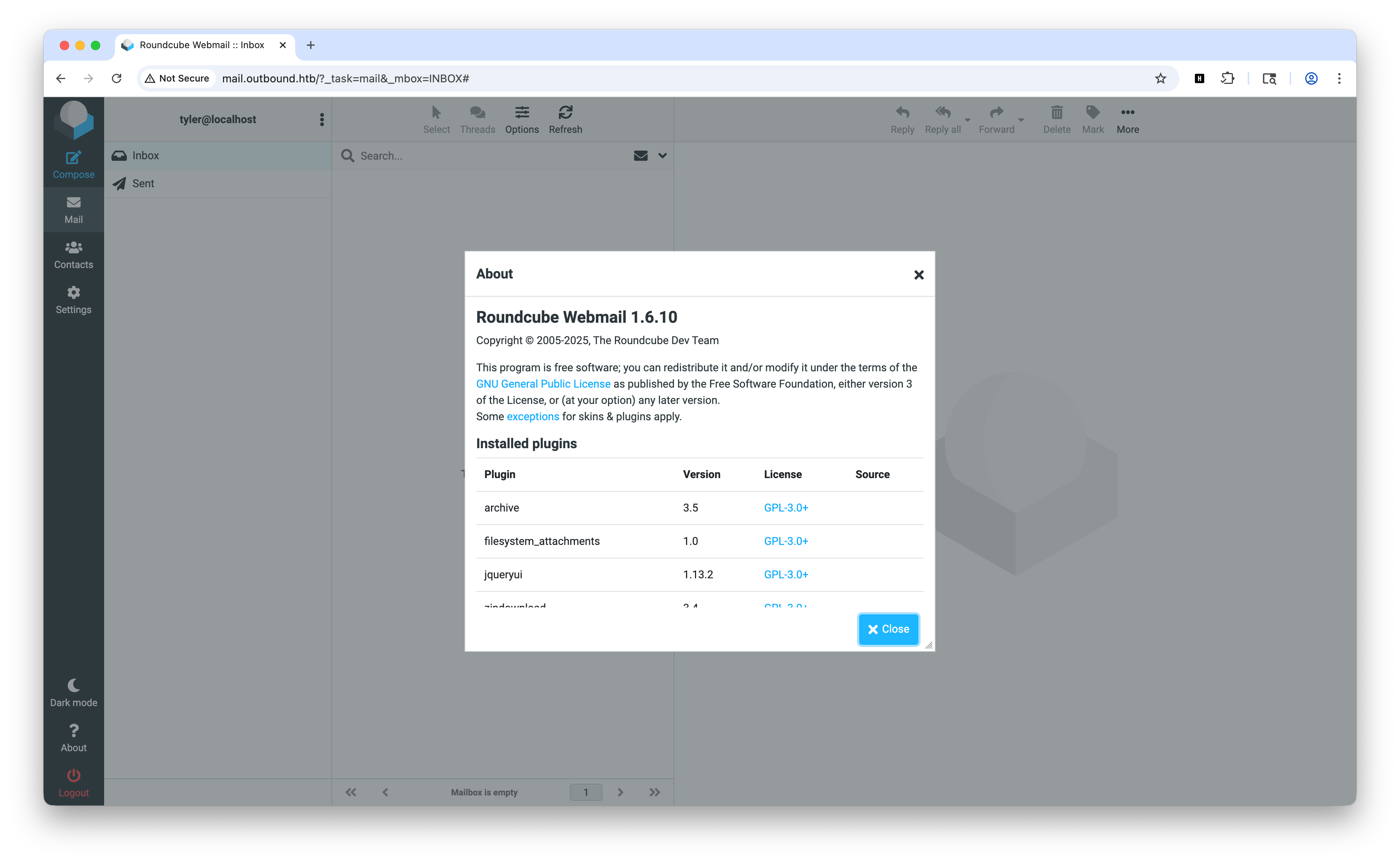Select the Sent folder
This screenshot has height=863, width=1400.
[x=218, y=183]
